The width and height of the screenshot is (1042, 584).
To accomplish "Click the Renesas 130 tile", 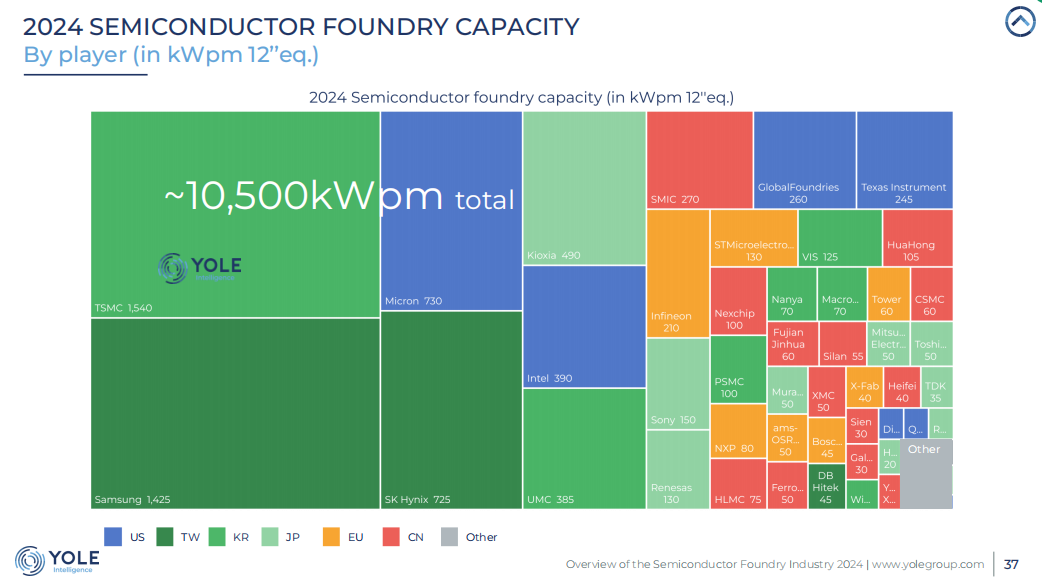I will [678, 470].
